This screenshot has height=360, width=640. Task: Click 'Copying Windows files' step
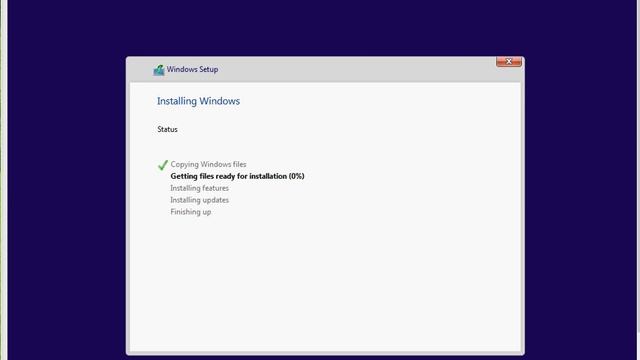pyautogui.click(x=208, y=164)
